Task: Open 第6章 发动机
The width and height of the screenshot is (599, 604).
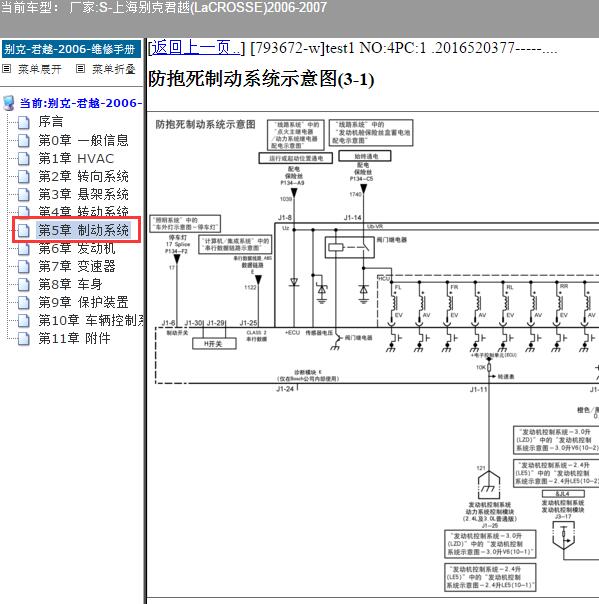Action: tap(77, 248)
